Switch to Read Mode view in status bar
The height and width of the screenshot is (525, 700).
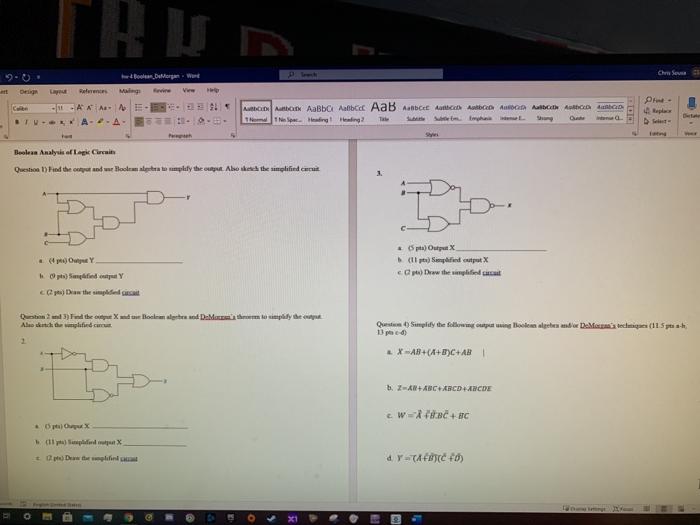pos(646,508)
